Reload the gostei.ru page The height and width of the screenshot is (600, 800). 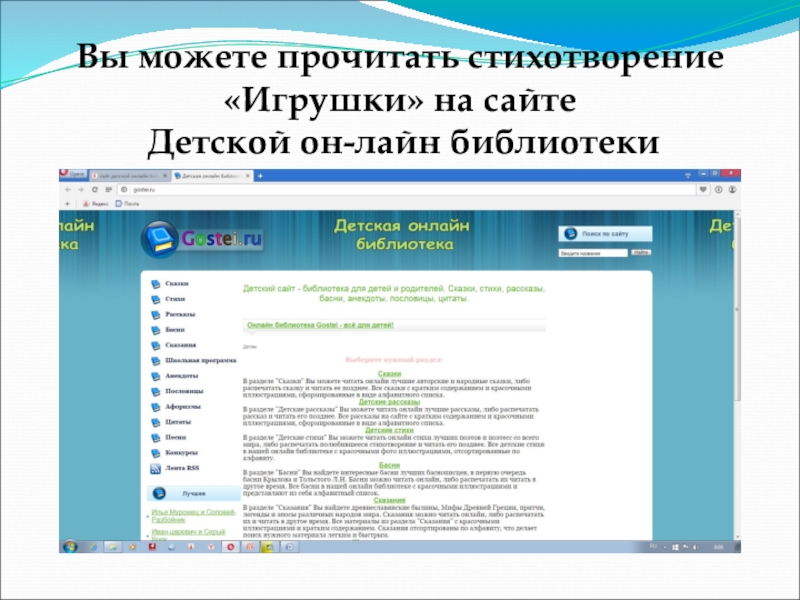94,189
